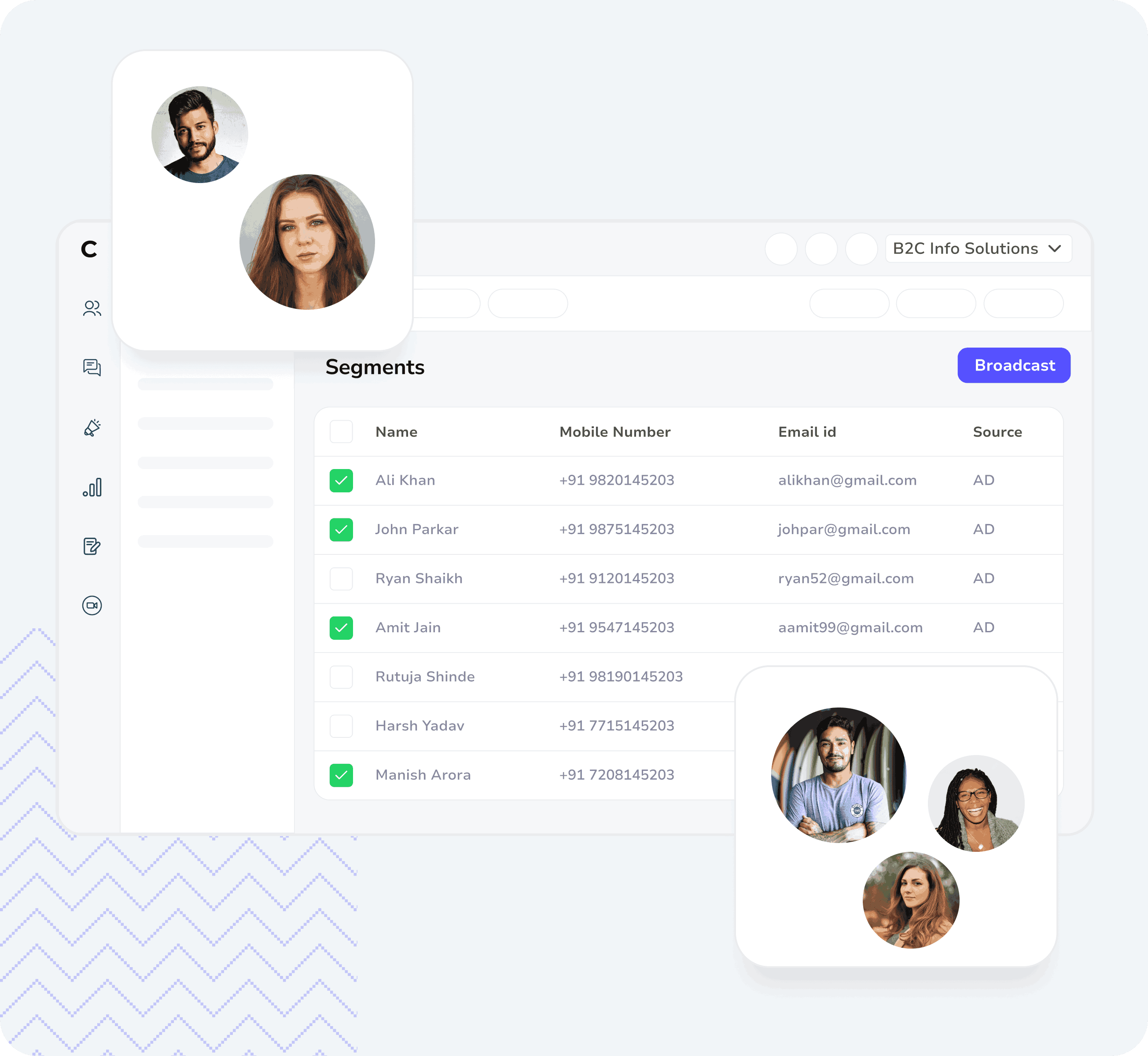
Task: Click the main C logo icon
Action: click(89, 249)
